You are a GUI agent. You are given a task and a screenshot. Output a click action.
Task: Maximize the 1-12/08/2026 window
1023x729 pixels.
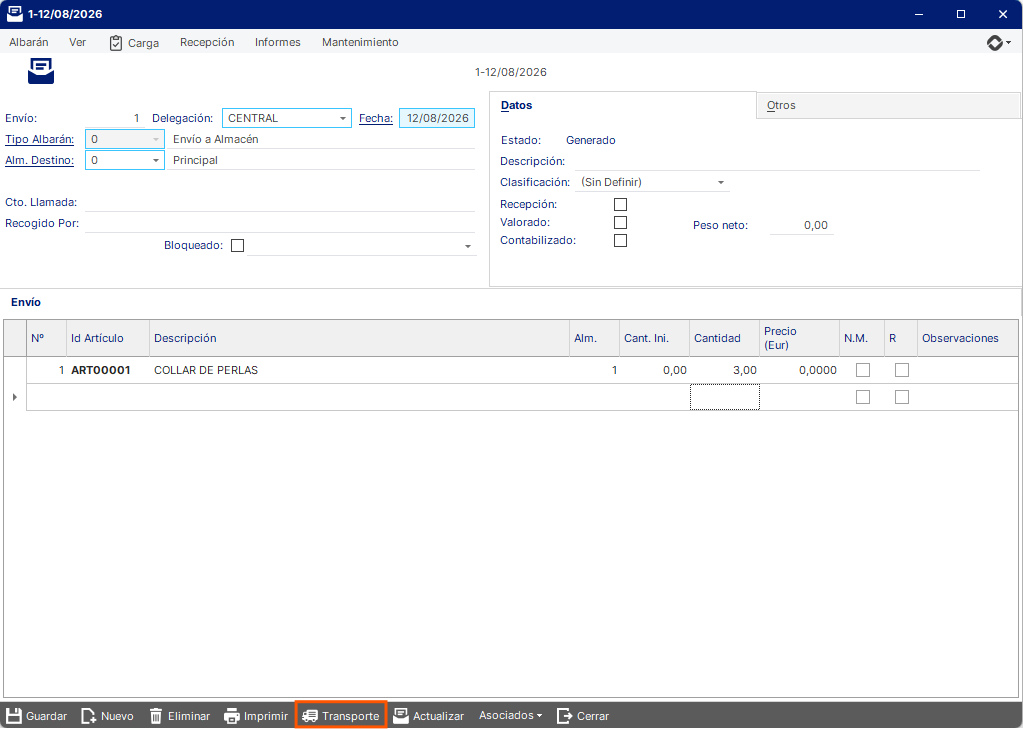click(960, 14)
